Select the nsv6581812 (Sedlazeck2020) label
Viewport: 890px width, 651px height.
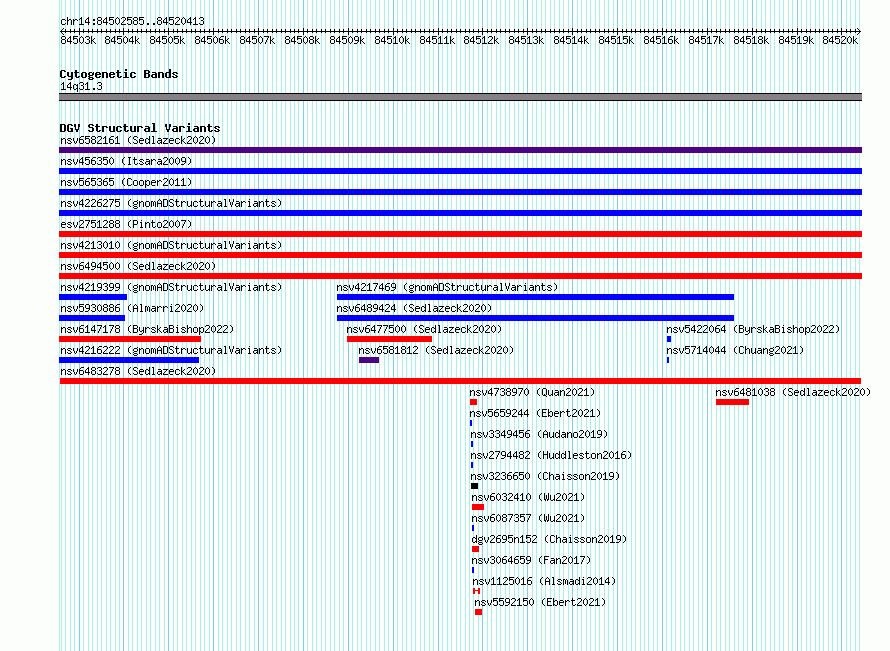[x=436, y=350]
